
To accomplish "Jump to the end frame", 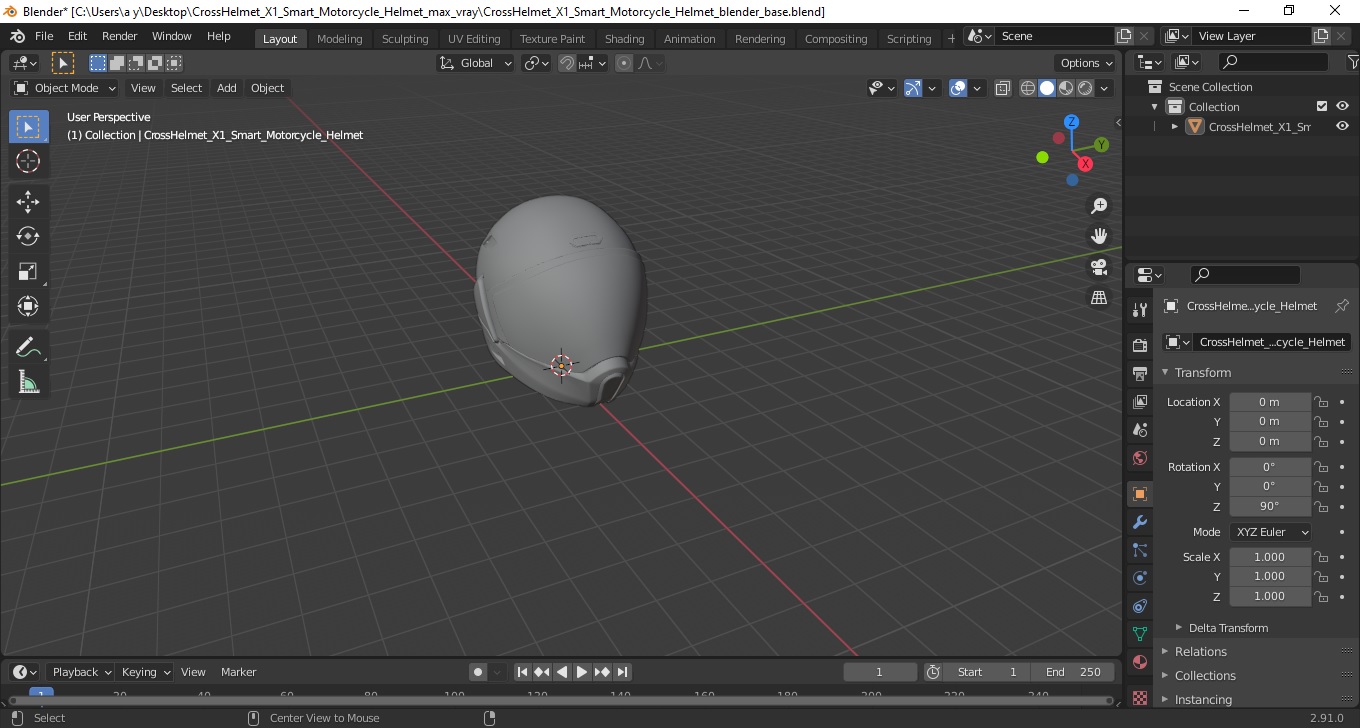I will coord(622,672).
